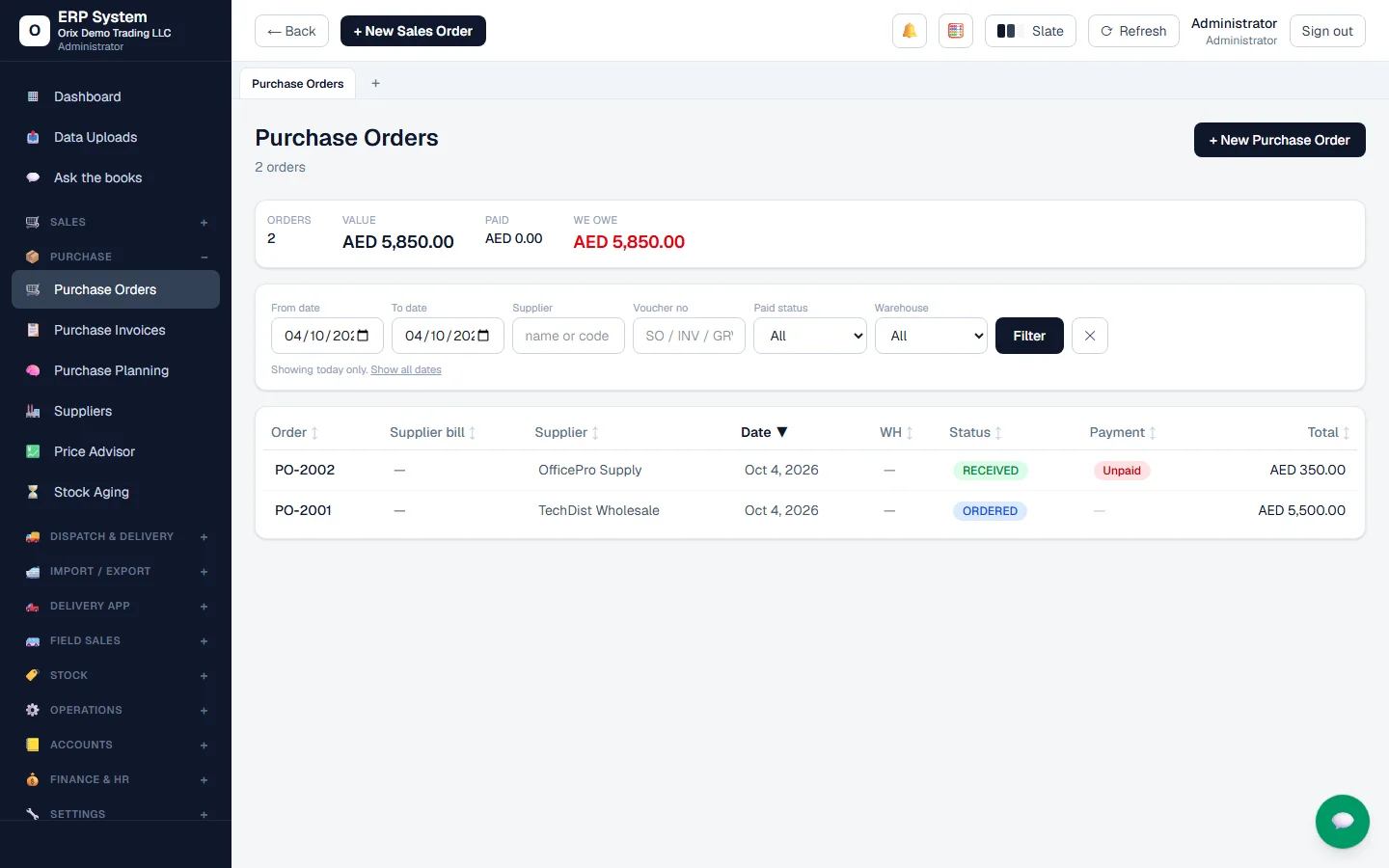The height and width of the screenshot is (868, 1389).
Task: Toggle the Slate theme switcher
Action: pyautogui.click(x=1030, y=31)
